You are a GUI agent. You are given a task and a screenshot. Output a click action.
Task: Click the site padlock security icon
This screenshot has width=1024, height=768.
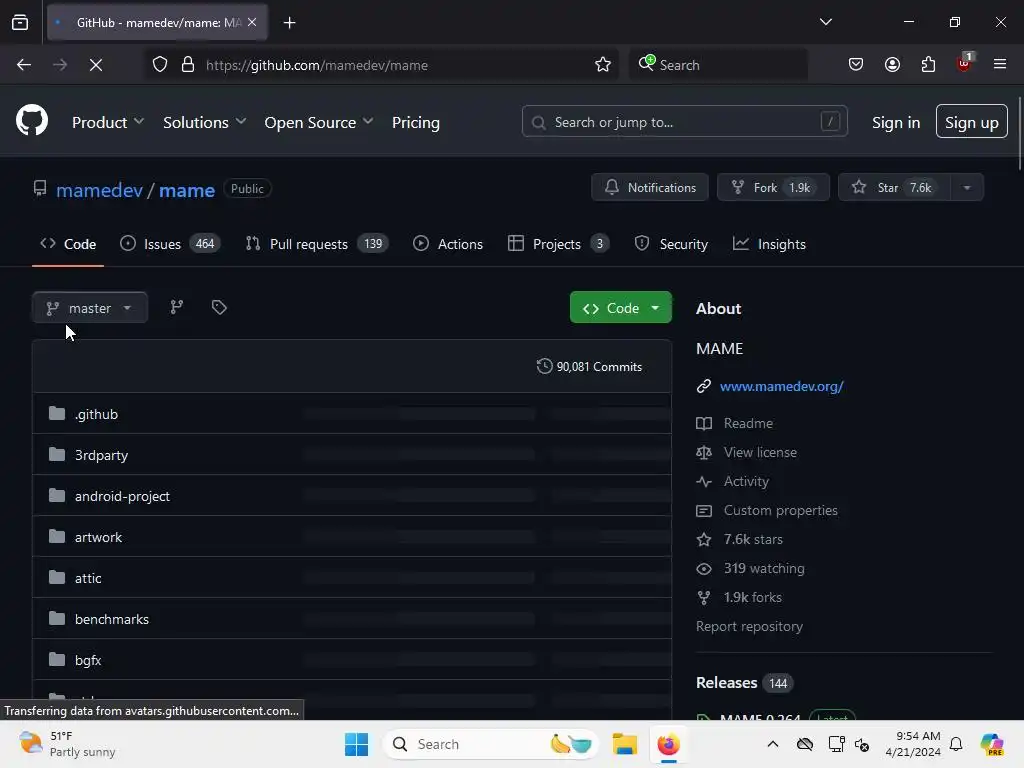click(x=188, y=65)
